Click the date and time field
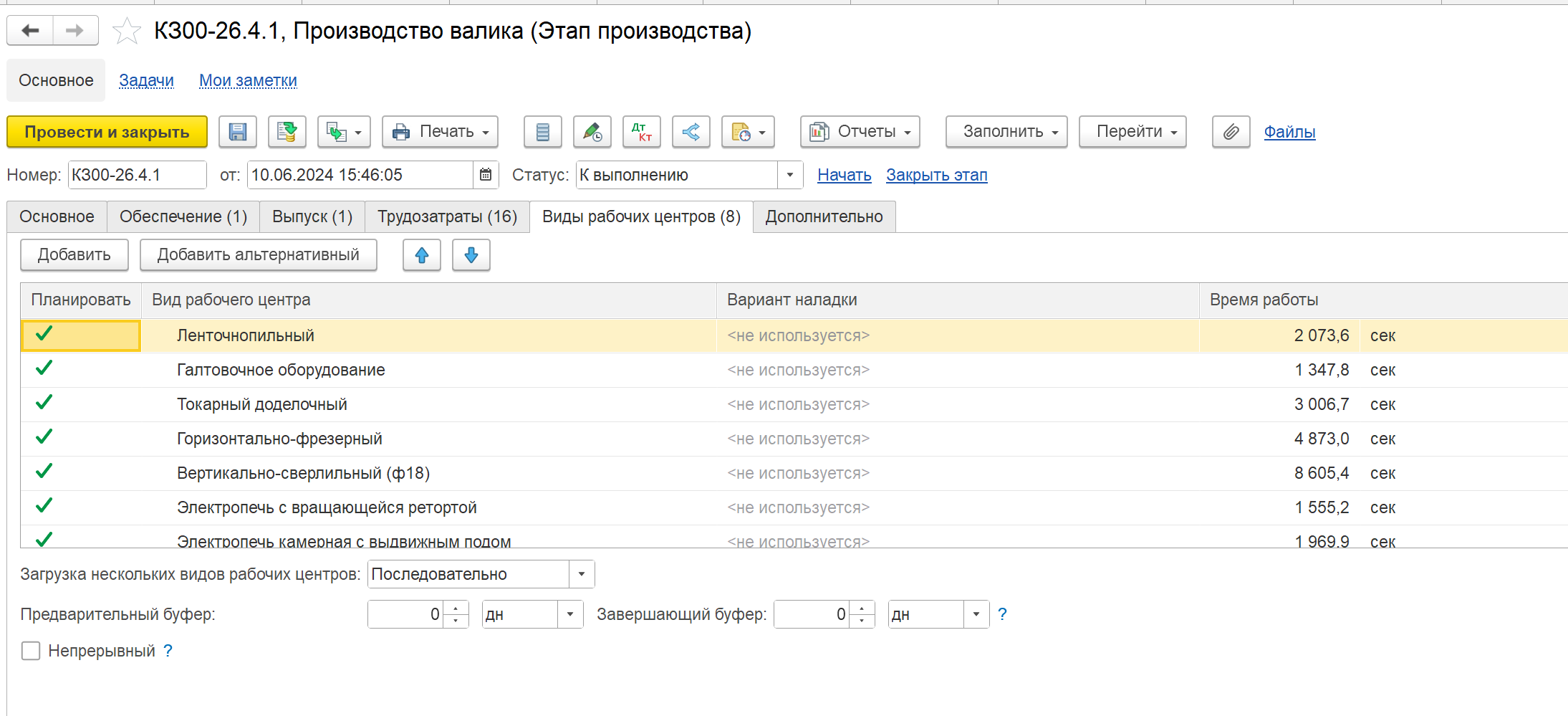Viewport: 1568px width, 716px height. click(360, 175)
